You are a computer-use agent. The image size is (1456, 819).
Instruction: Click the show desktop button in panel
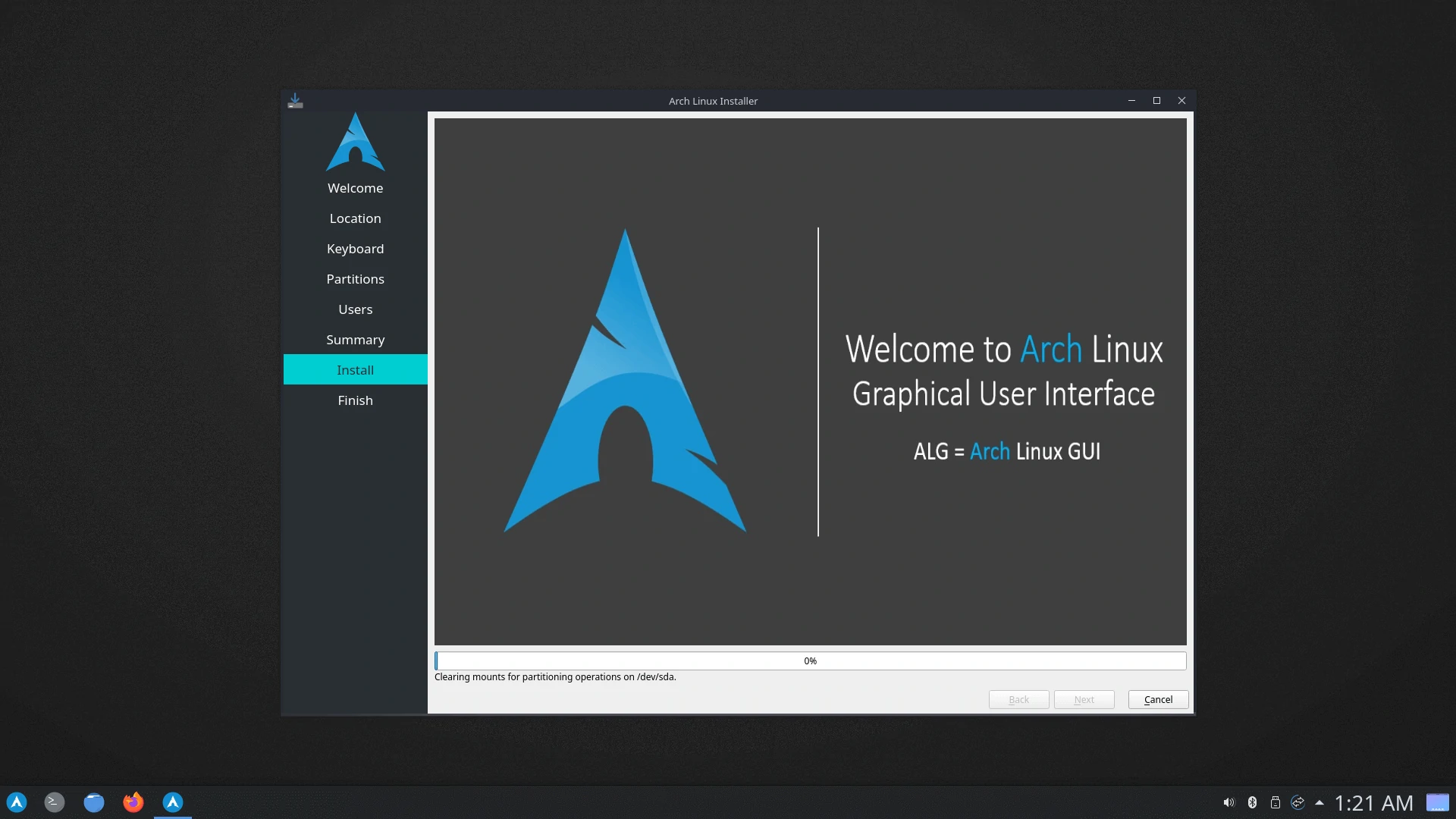[x=1437, y=802]
